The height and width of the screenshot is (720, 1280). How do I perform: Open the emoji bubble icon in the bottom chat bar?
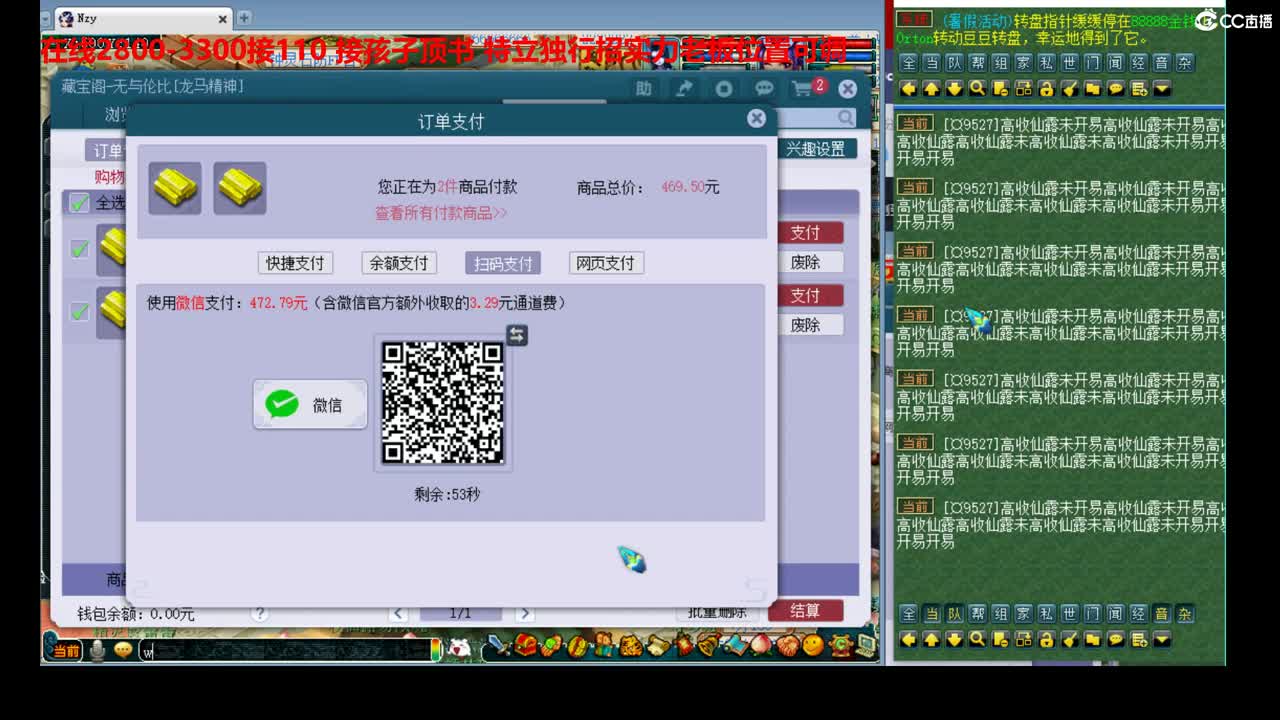click(x=123, y=650)
